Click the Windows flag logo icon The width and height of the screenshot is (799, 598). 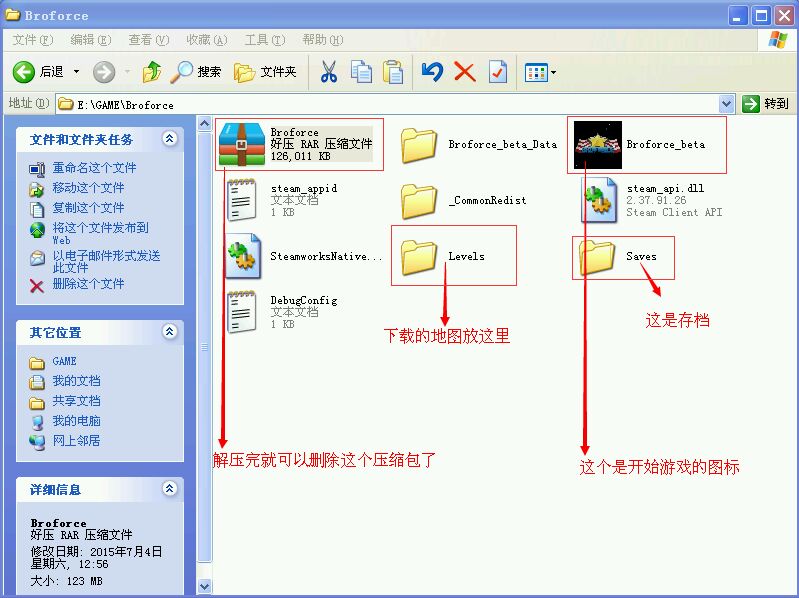point(778,40)
